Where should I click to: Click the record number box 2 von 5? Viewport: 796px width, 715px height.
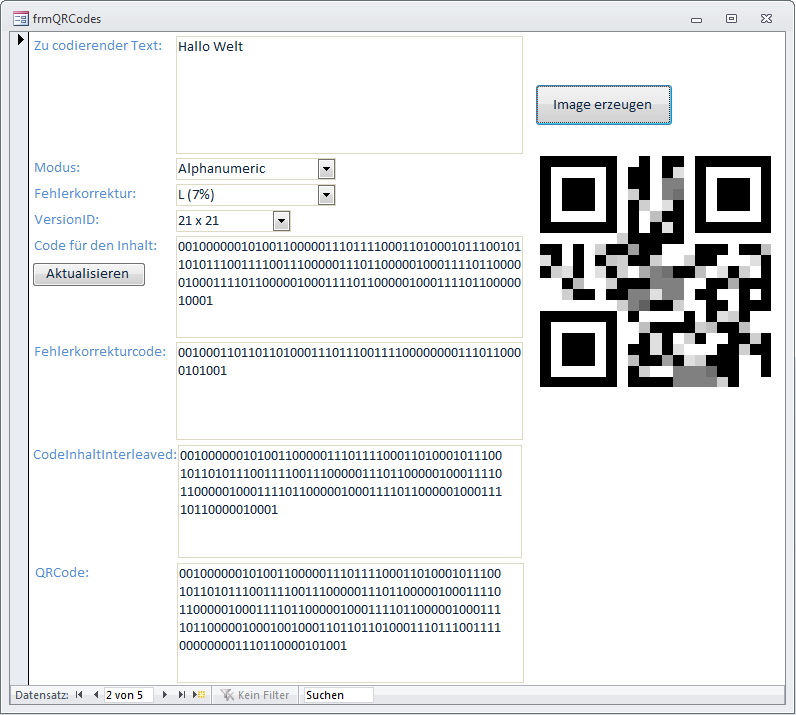[x=128, y=695]
